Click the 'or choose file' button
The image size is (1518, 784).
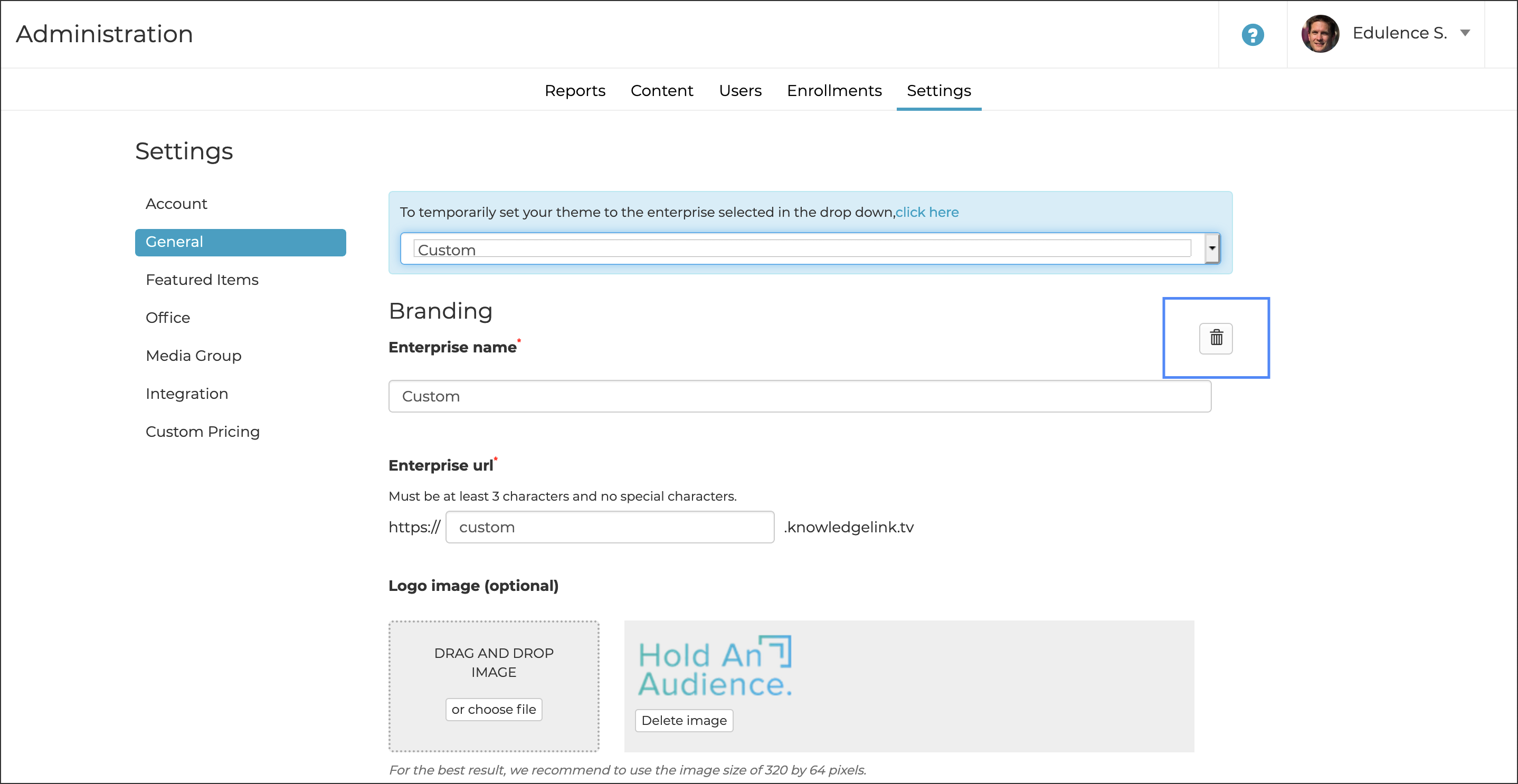click(x=493, y=710)
